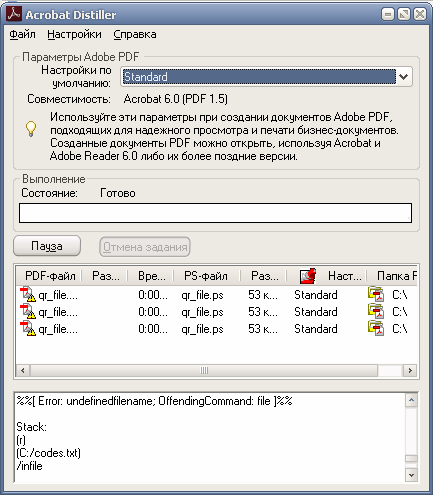Select first qr_file PDF warning icon
Viewport: 433px width, 495px height.
point(28,294)
